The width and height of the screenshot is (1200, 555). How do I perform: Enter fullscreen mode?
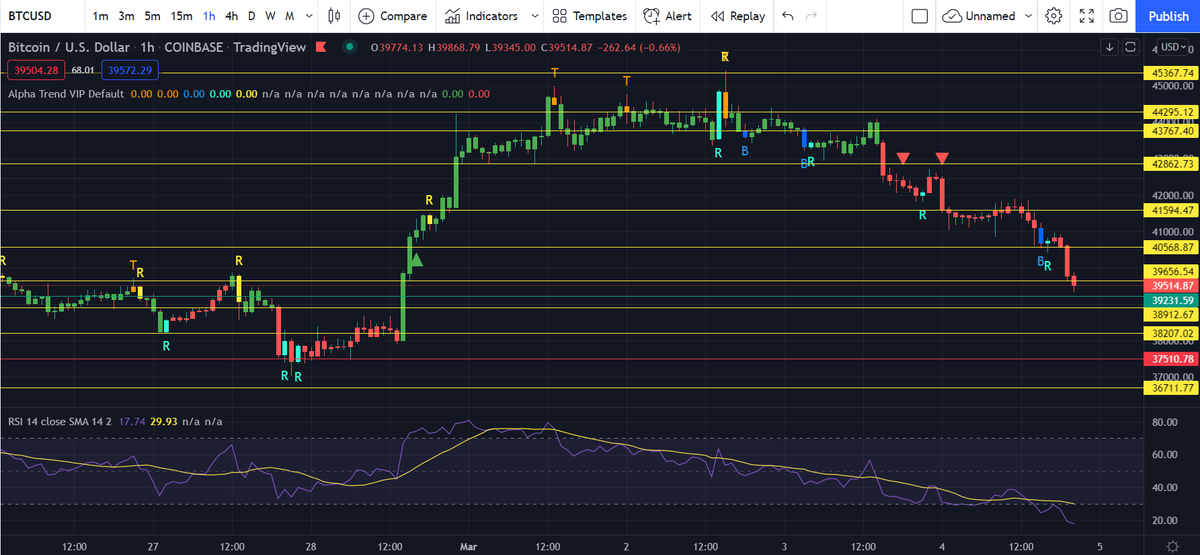coord(1088,16)
